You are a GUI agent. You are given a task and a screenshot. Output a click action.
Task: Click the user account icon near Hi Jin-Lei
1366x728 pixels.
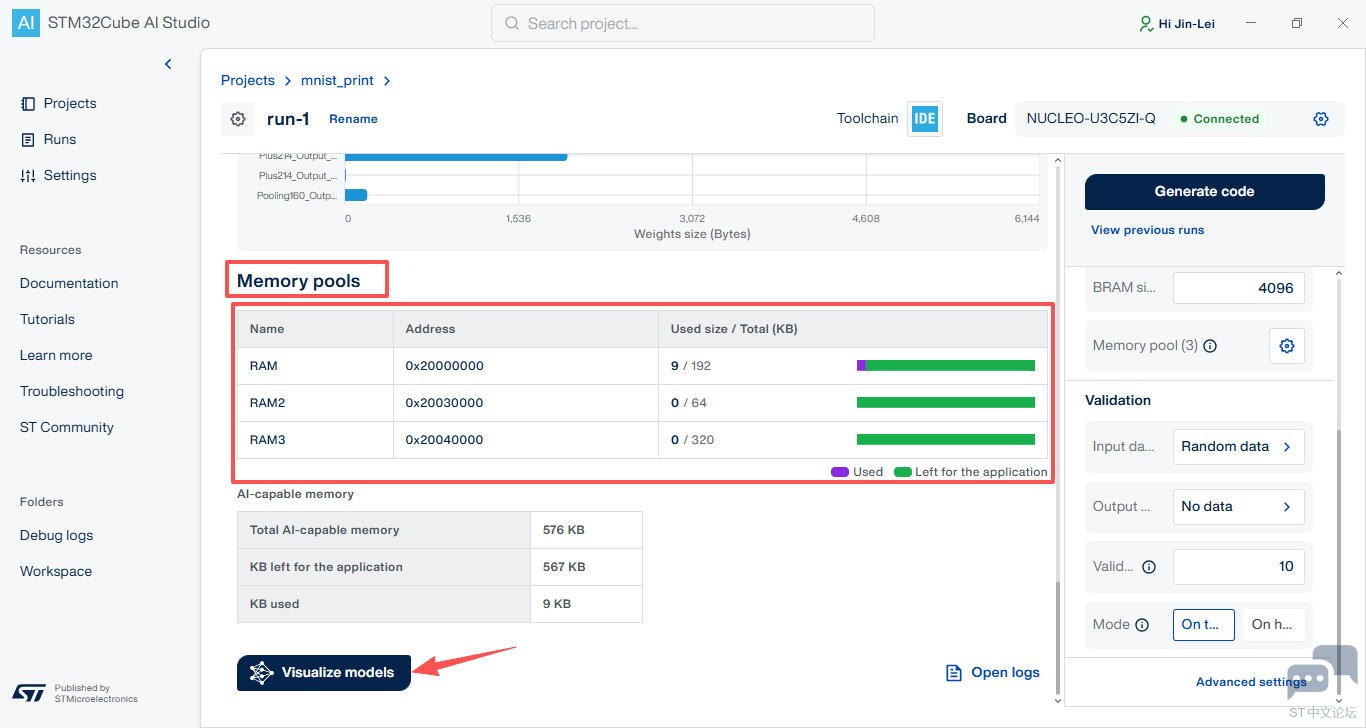(1146, 23)
